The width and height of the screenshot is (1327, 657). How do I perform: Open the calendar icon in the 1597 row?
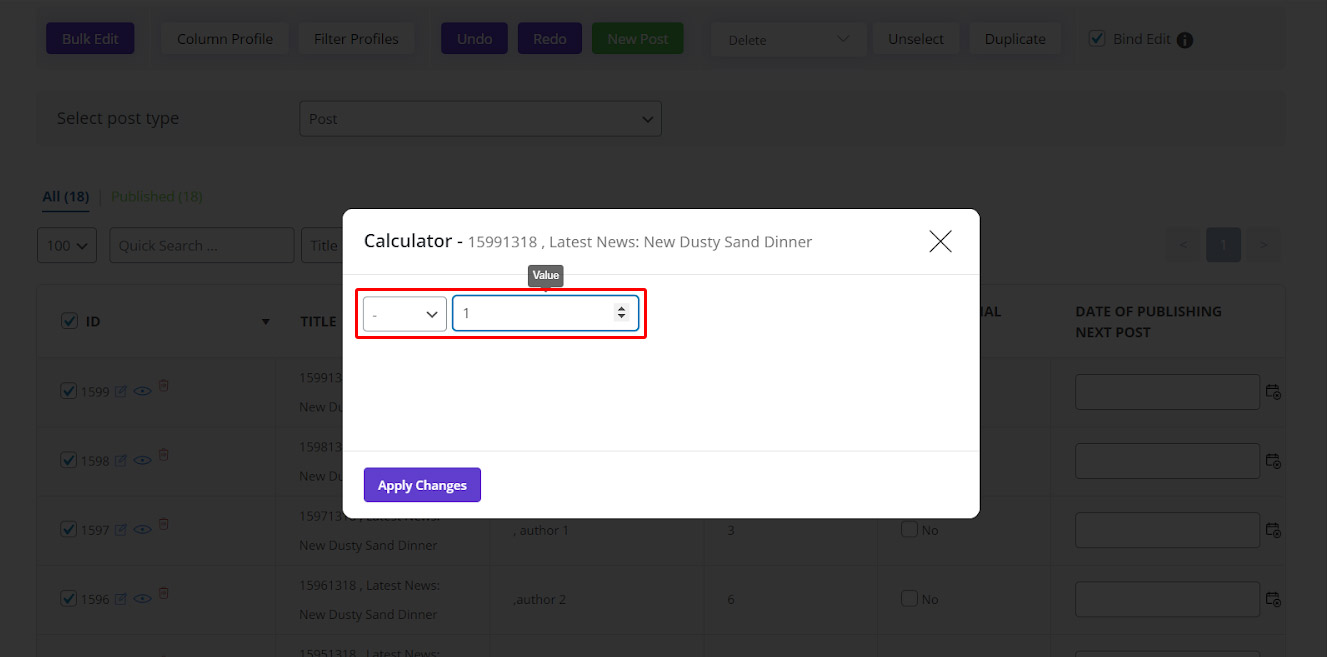click(x=1274, y=530)
